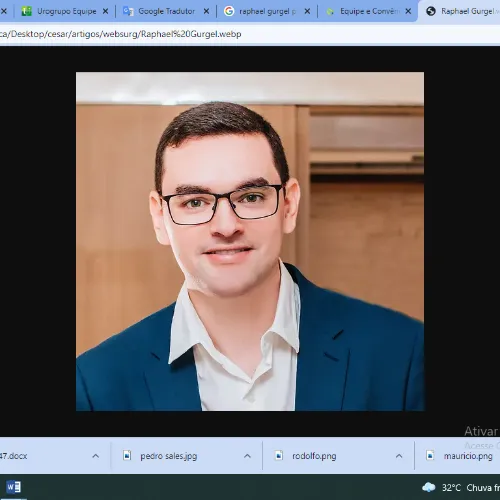Click the mauricio.png file icon
Image resolution: width=500 pixels, height=500 pixels.
(x=430, y=455)
